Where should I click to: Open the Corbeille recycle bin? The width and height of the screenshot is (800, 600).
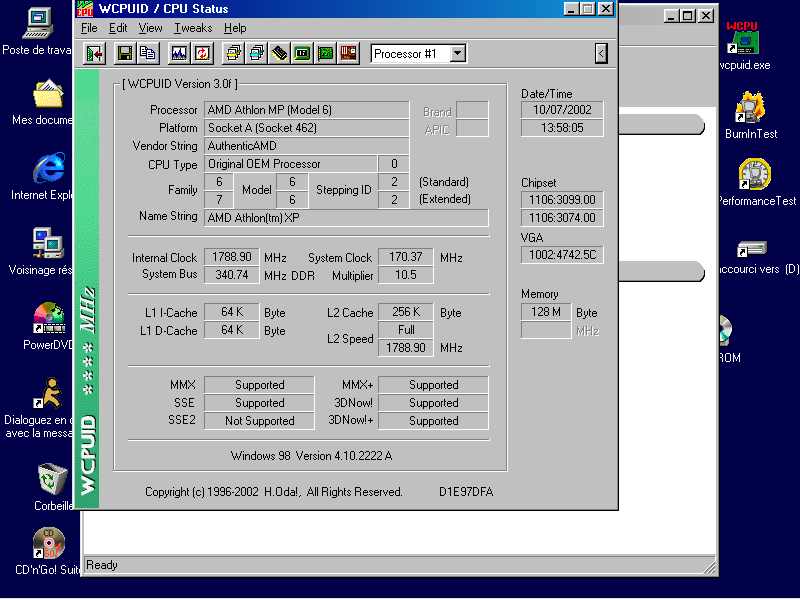(52, 479)
